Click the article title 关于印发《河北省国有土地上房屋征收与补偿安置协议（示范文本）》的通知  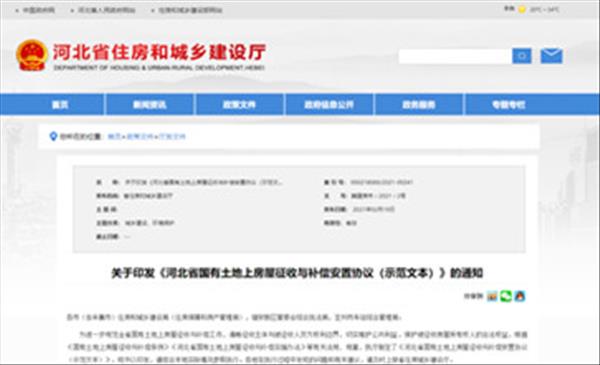(x=297, y=273)
